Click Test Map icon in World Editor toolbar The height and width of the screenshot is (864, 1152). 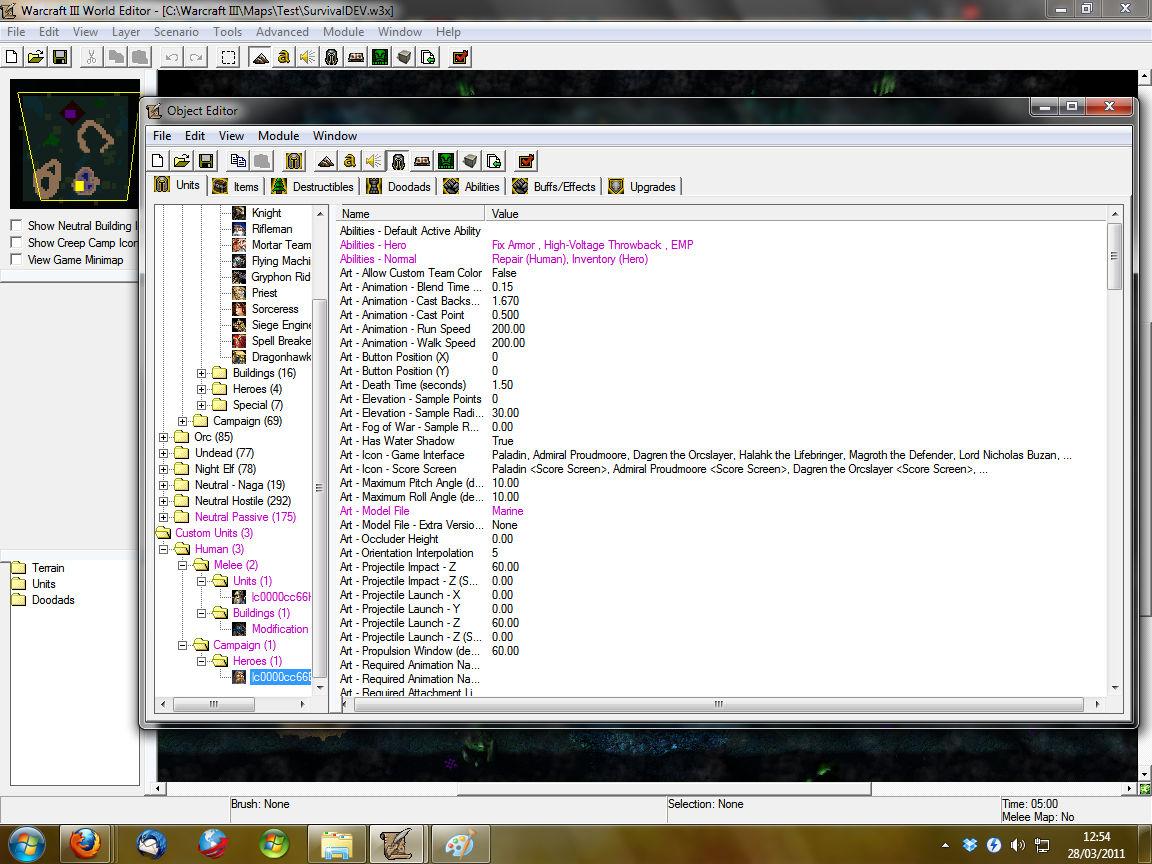point(461,57)
